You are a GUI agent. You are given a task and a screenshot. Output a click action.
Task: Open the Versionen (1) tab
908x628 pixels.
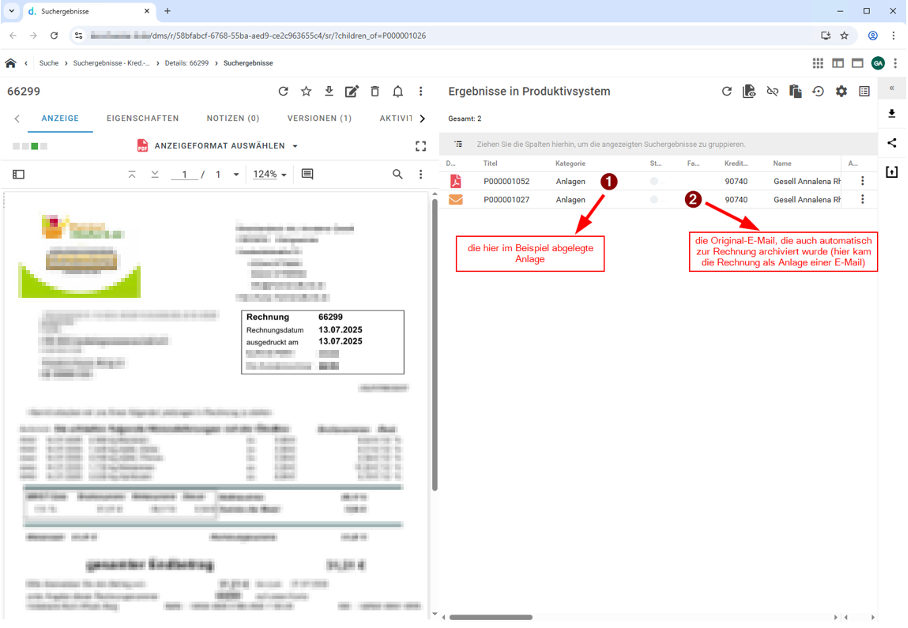320,118
